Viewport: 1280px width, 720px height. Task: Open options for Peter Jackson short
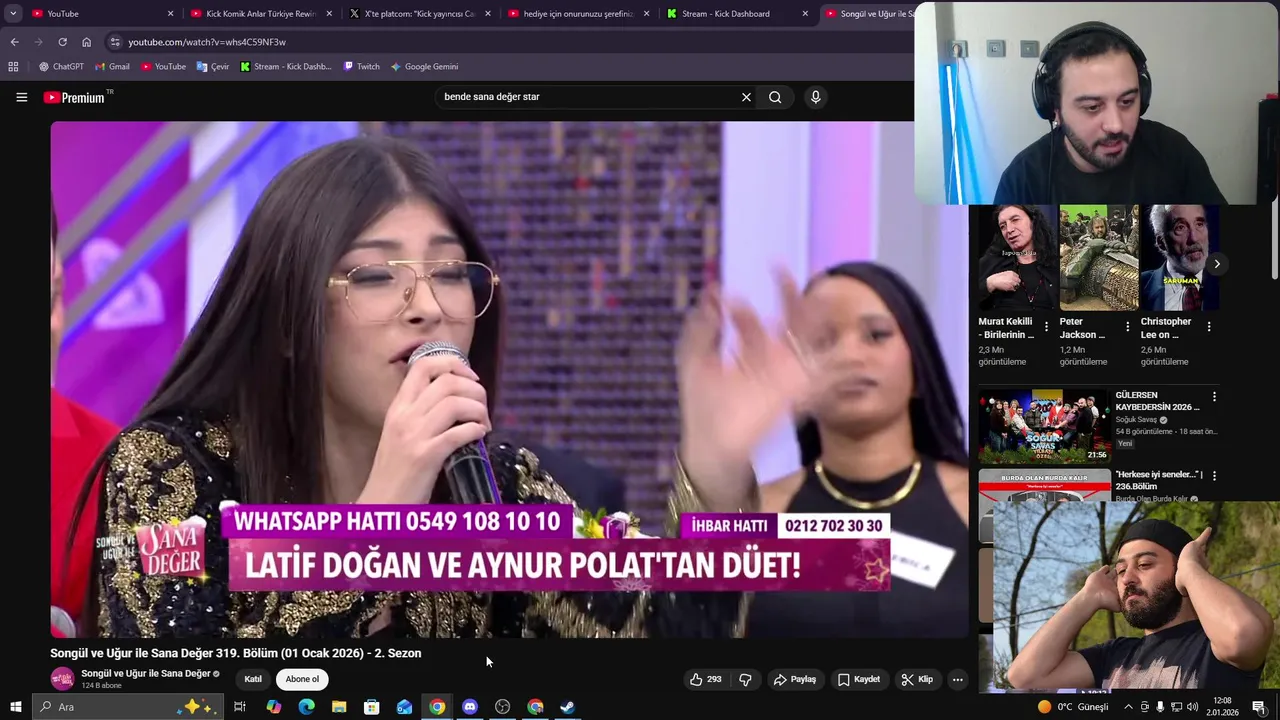[1127, 327]
